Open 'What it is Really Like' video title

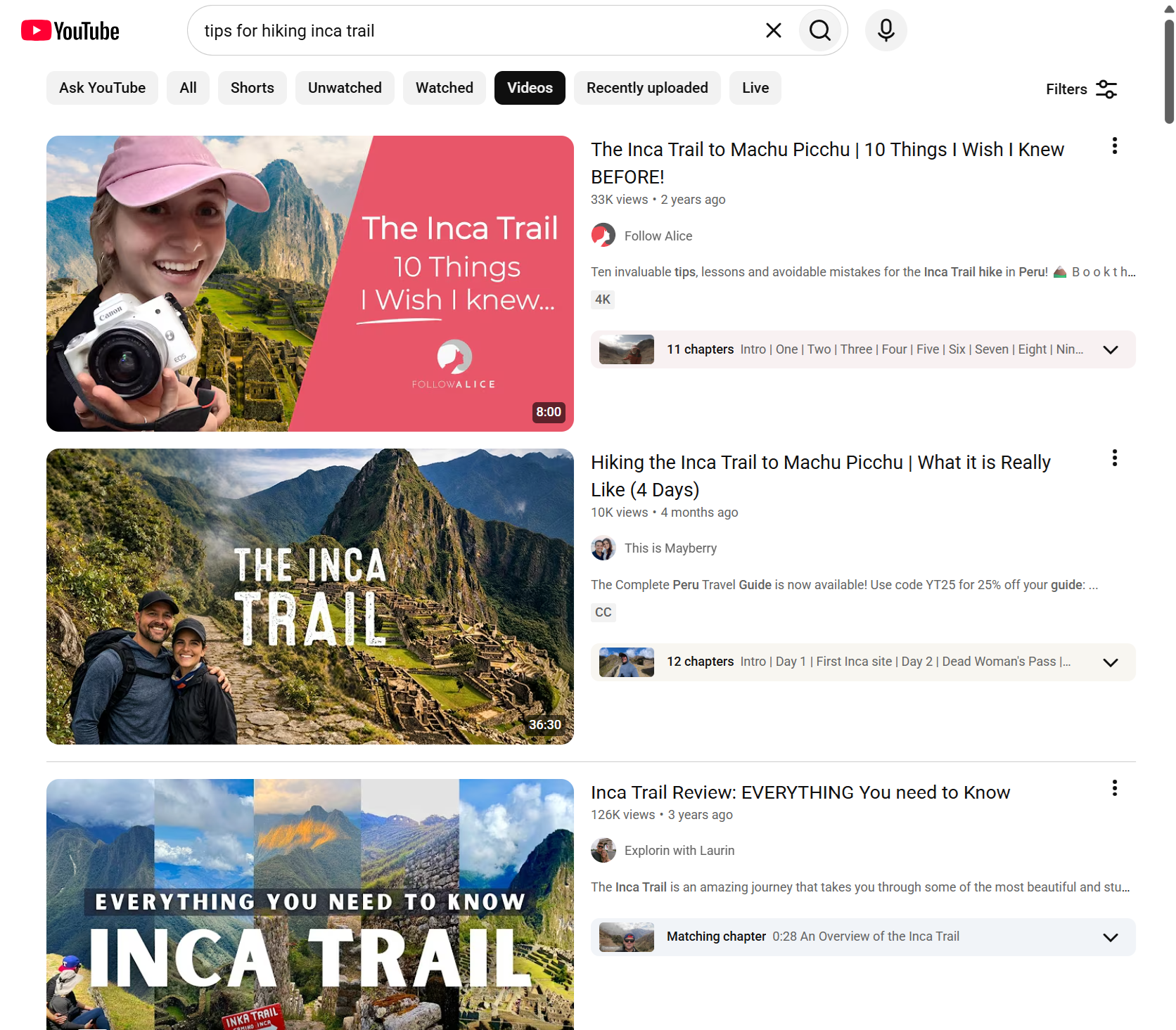tap(821, 476)
